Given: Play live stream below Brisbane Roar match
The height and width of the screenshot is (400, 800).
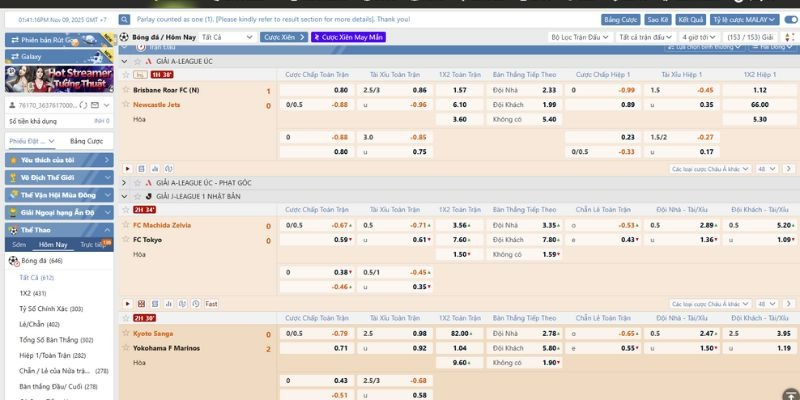Looking at the screenshot, I should (126, 169).
